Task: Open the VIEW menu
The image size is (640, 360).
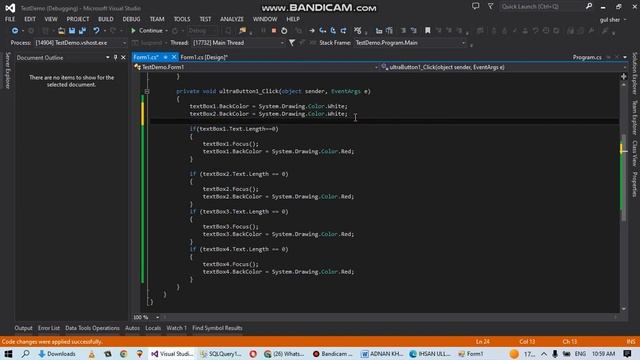Action: click(51, 19)
